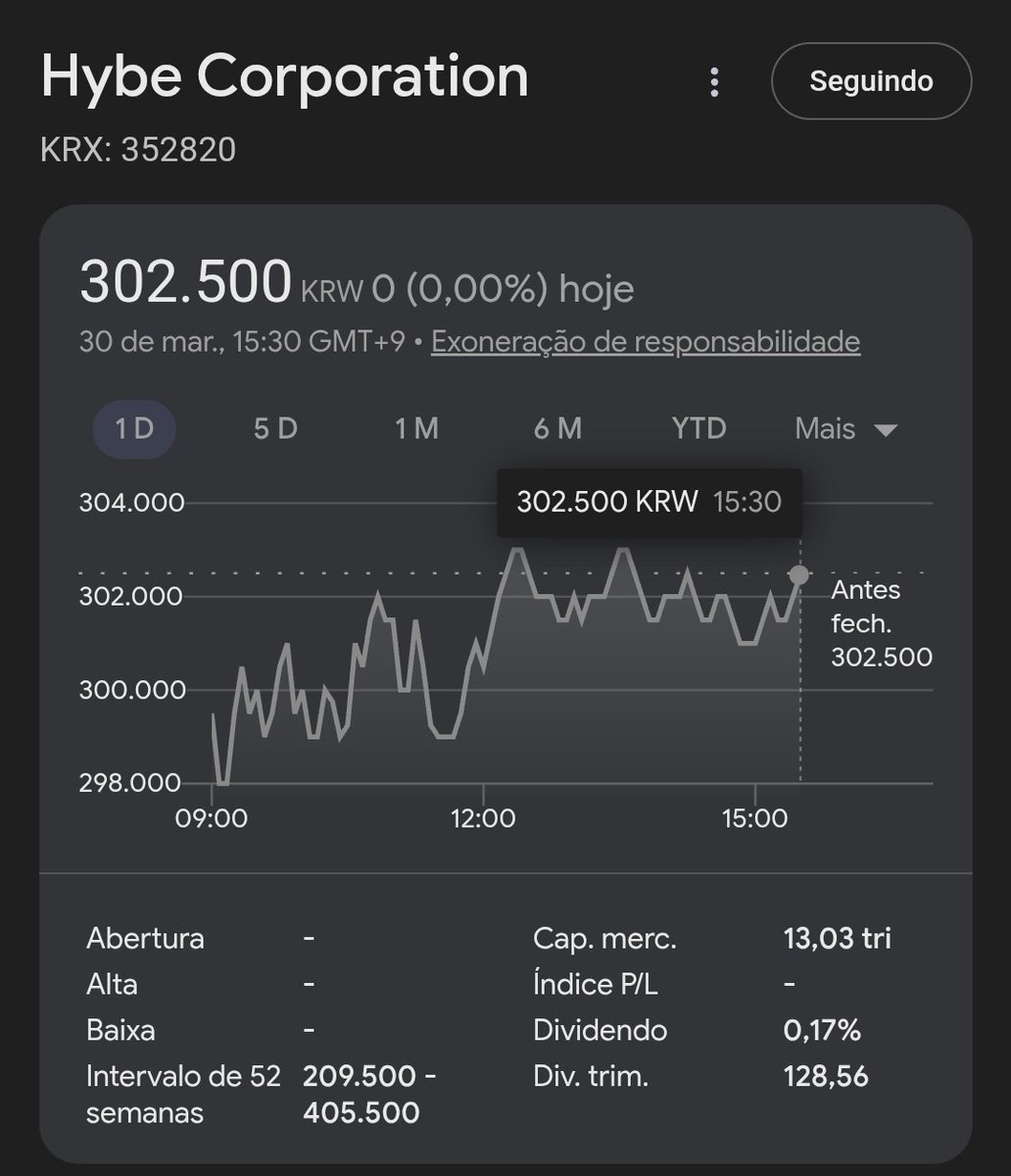Click the 12:00 time axis label

click(483, 819)
